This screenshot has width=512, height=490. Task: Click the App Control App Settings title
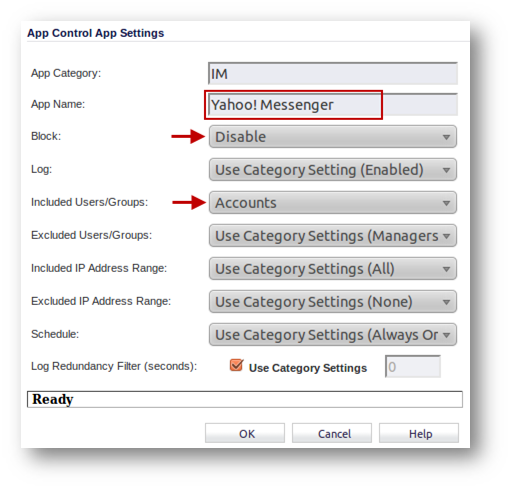(x=96, y=33)
